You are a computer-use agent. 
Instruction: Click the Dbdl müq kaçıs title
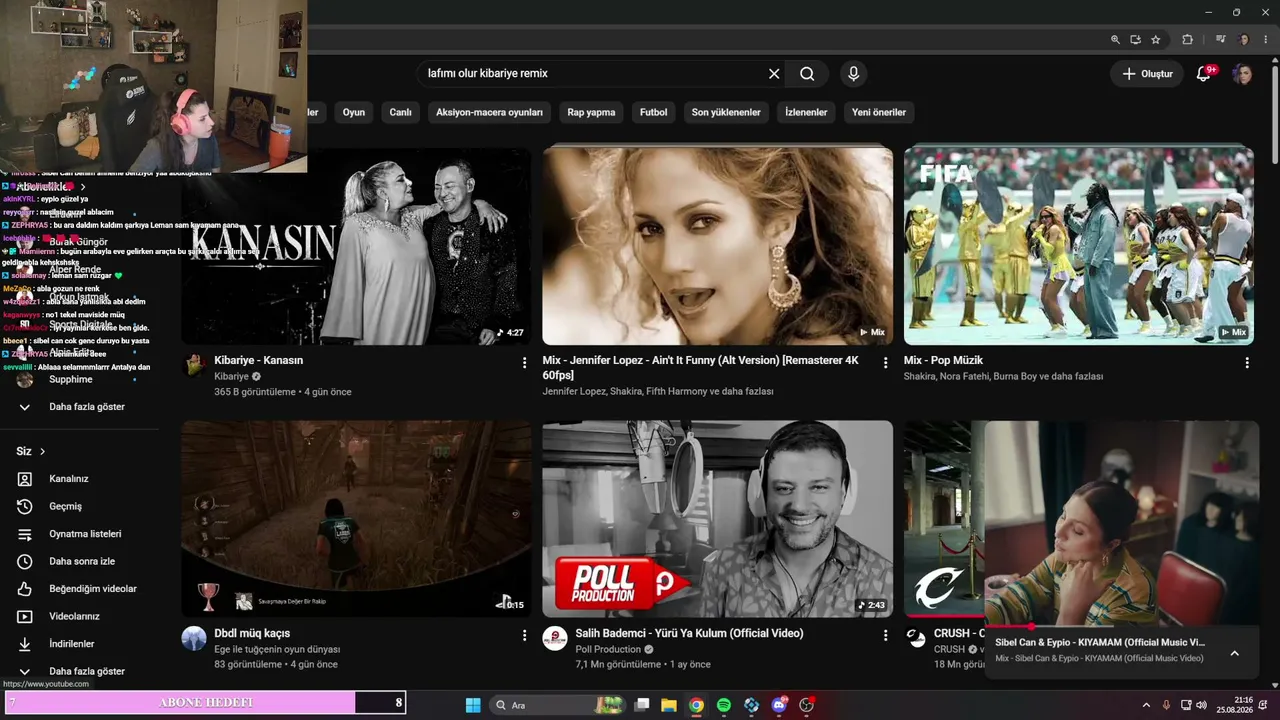pos(252,633)
